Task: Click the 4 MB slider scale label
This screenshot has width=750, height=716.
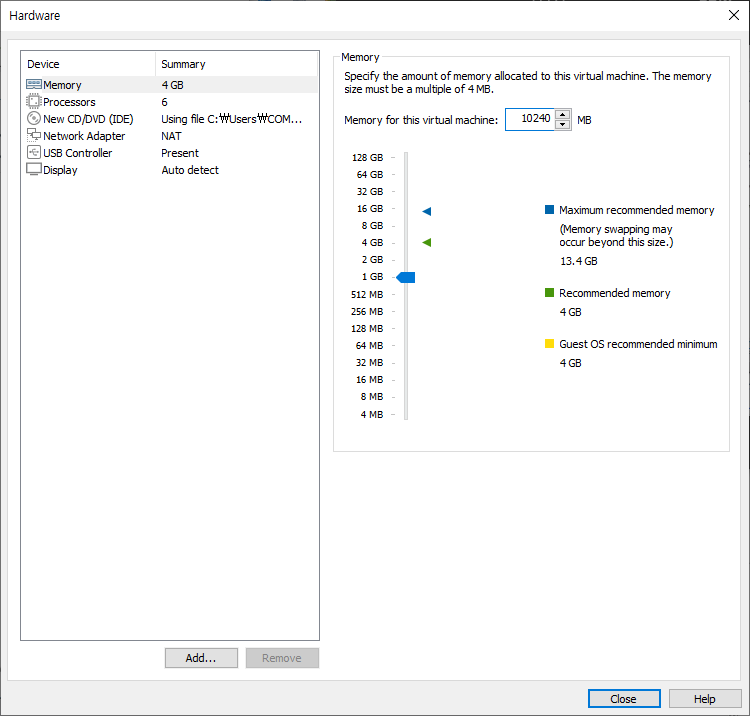Action: point(372,414)
